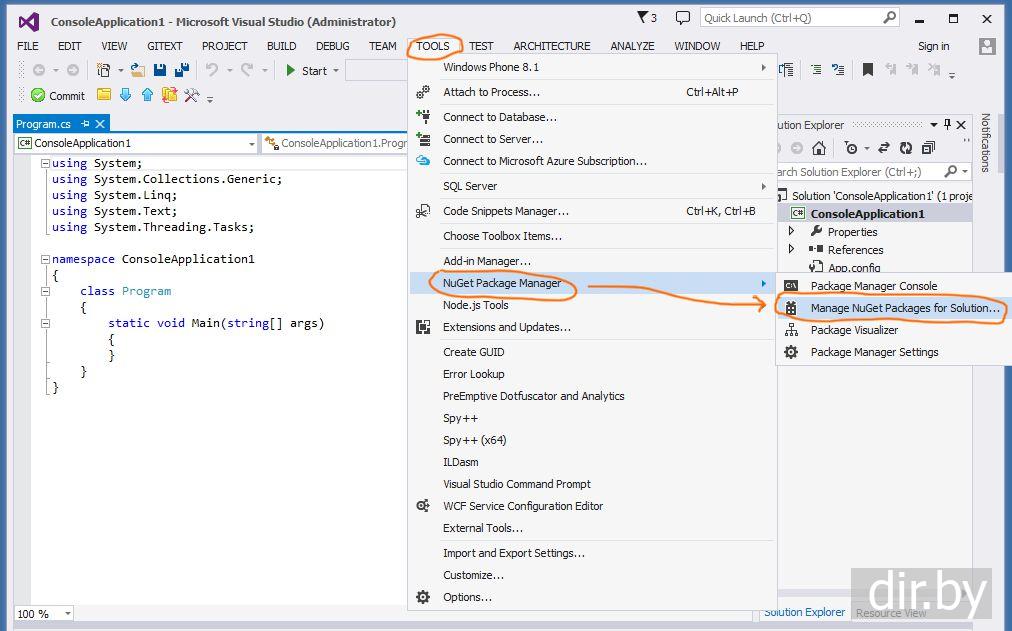
Task: Click the Undo arrow in the toolbar
Action: pos(212,70)
